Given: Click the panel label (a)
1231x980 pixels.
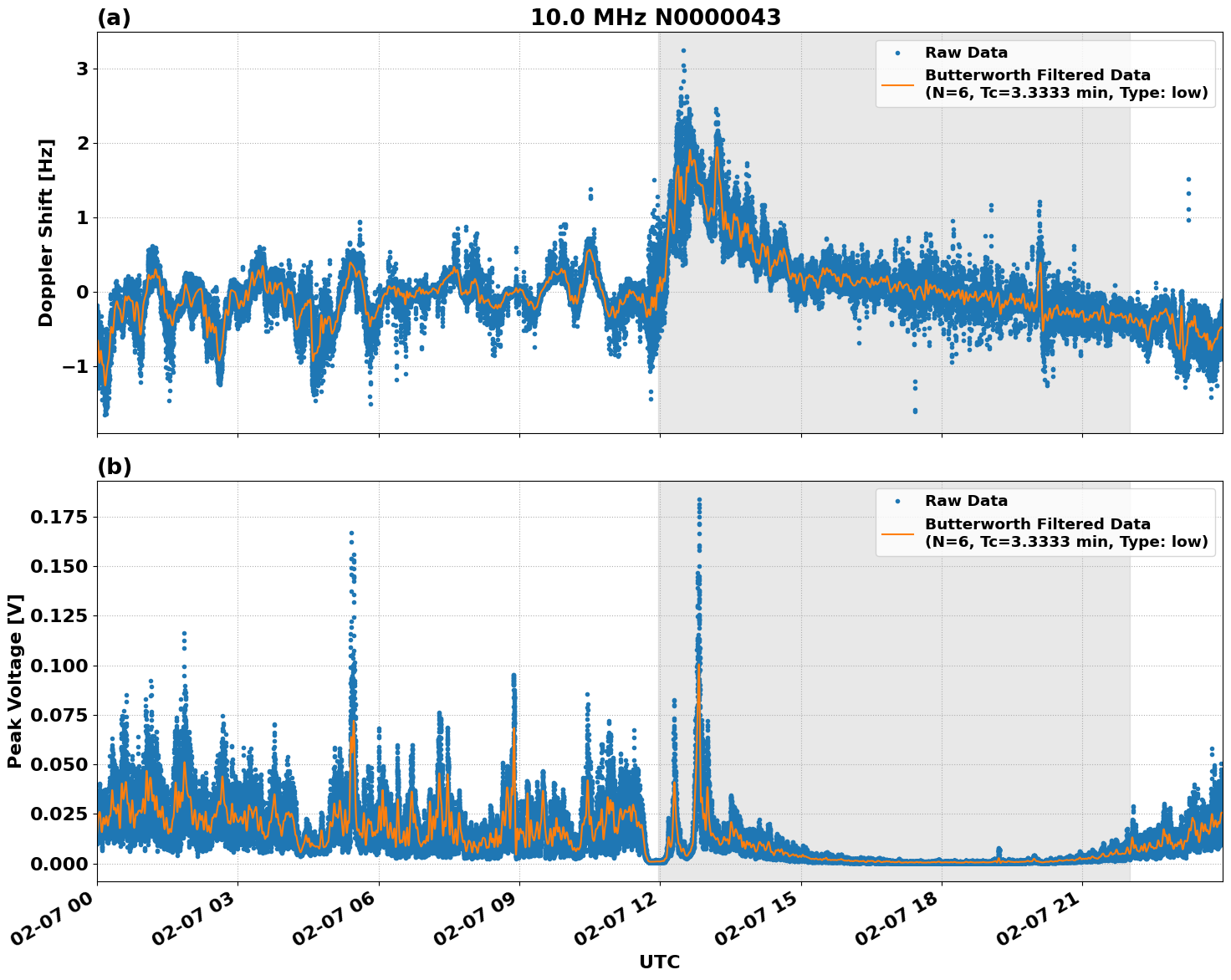Looking at the screenshot, I should click(x=115, y=15).
